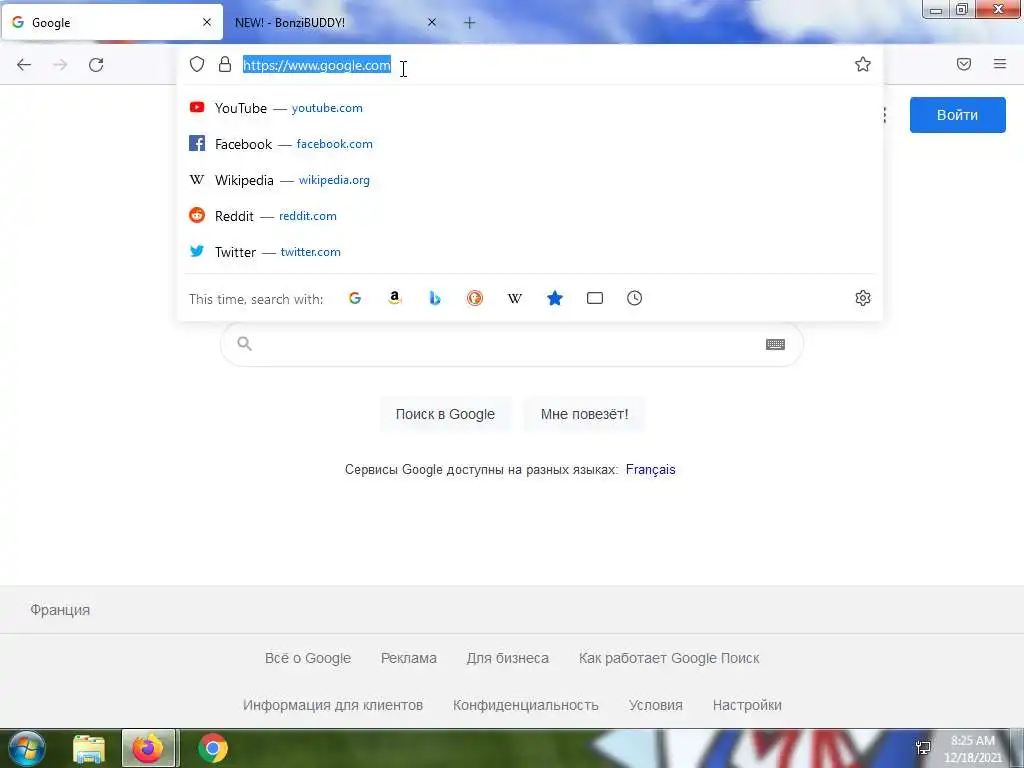This screenshot has height=768, width=1024.
Task: Open the taskbar clock showing 8:25 AM
Action: [972, 749]
